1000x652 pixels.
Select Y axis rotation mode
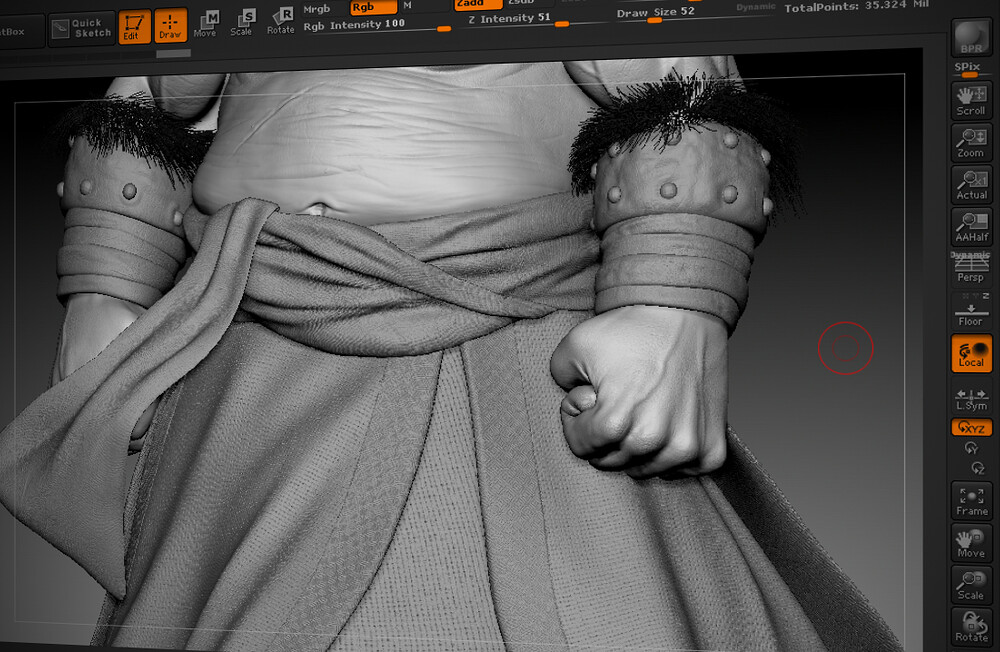(x=971, y=448)
